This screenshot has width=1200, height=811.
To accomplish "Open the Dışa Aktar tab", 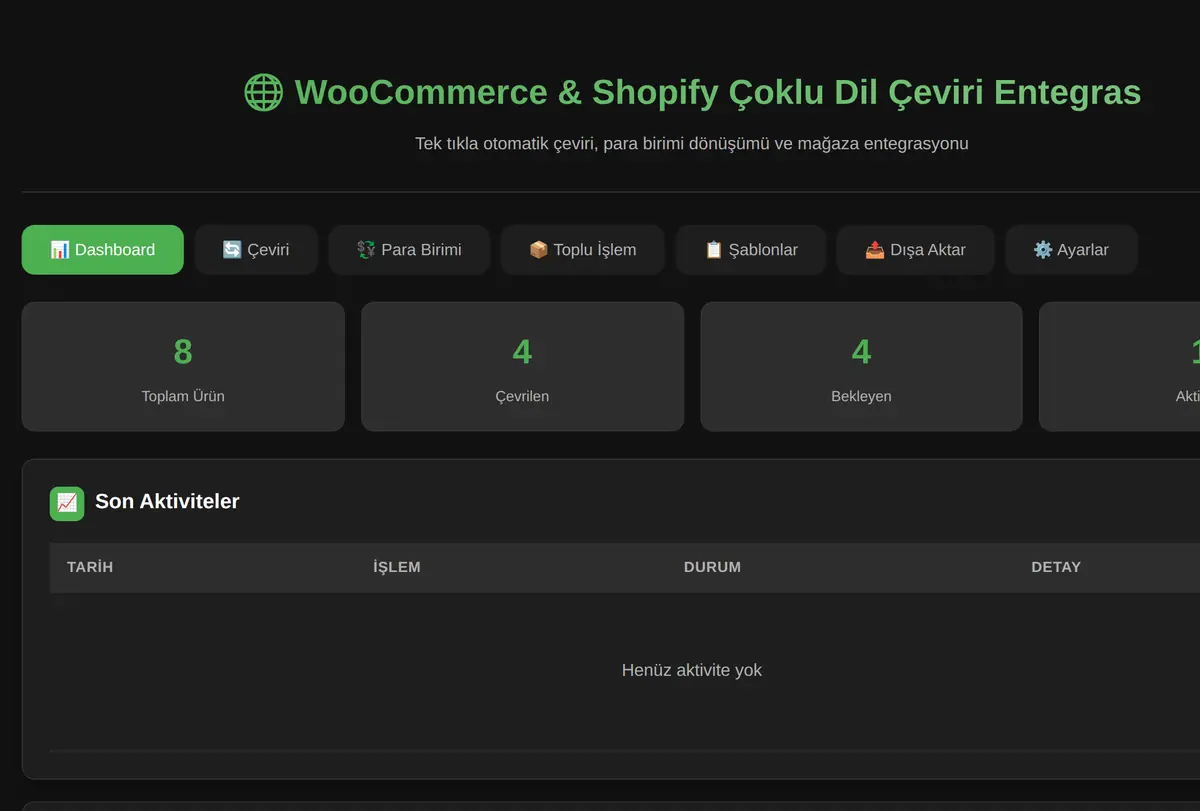I will 915,250.
